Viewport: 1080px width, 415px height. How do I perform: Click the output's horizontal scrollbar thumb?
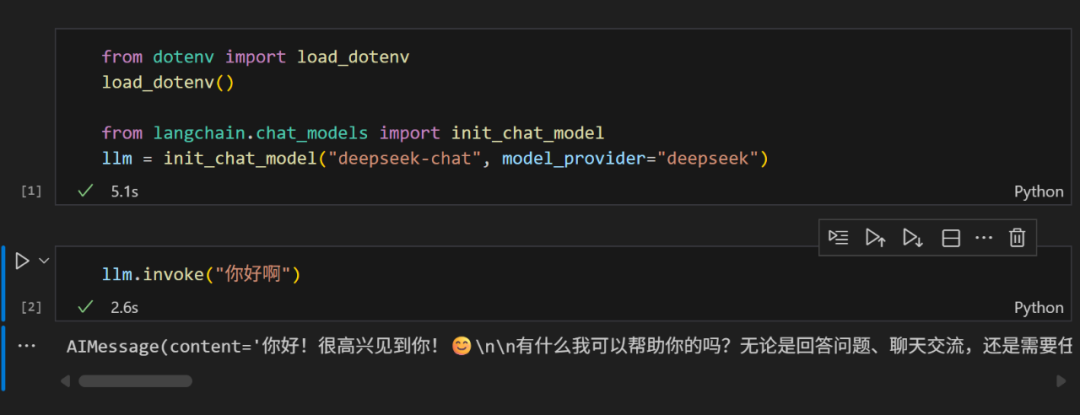[x=135, y=381]
